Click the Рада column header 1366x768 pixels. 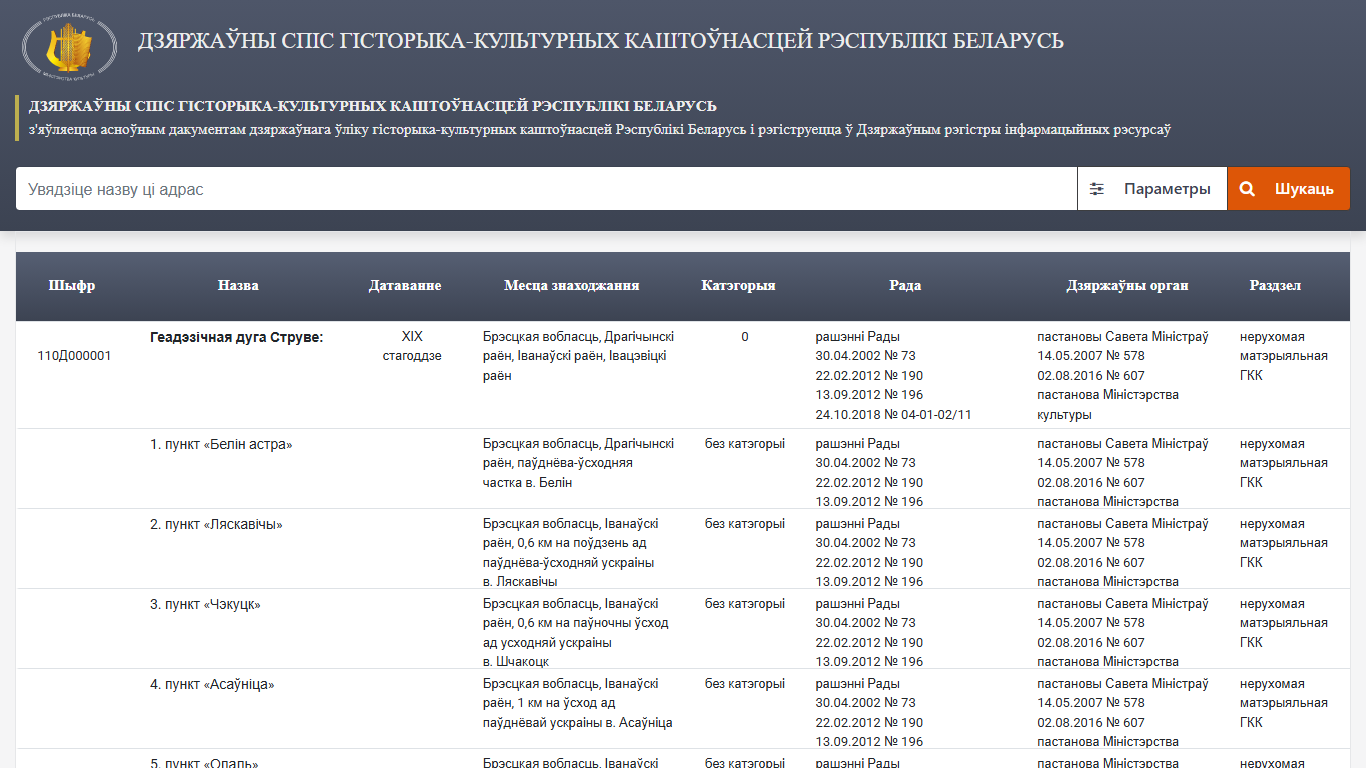pyautogui.click(x=905, y=285)
